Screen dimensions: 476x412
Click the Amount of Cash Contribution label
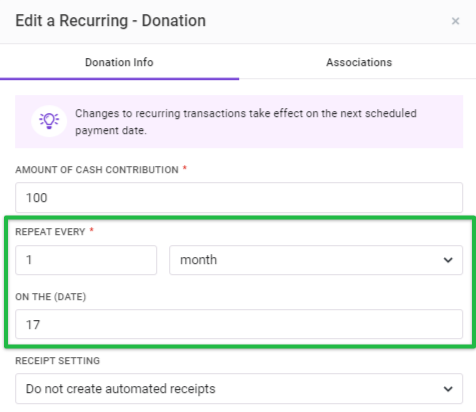[97, 170]
